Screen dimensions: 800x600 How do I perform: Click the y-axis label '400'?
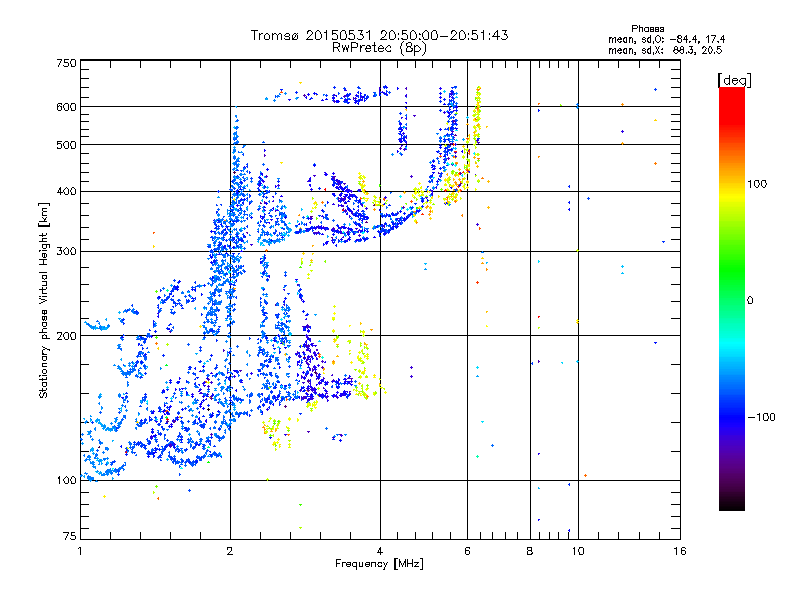pyautogui.click(x=66, y=192)
